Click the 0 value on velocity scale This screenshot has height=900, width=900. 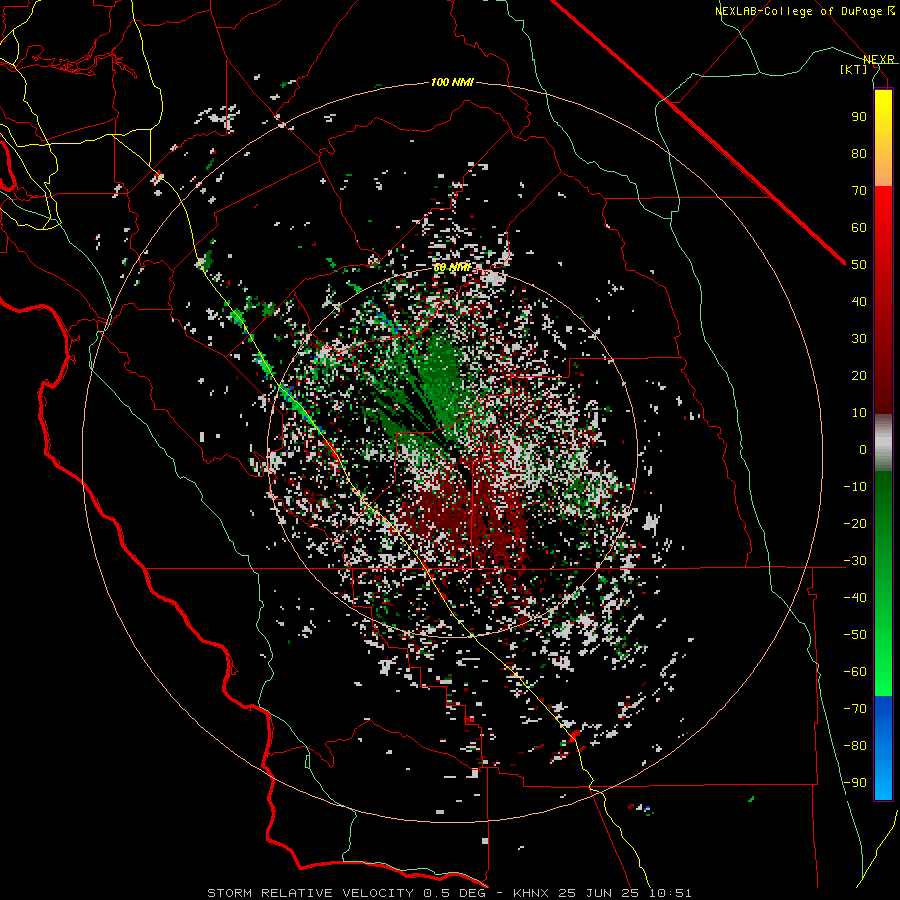tap(863, 449)
